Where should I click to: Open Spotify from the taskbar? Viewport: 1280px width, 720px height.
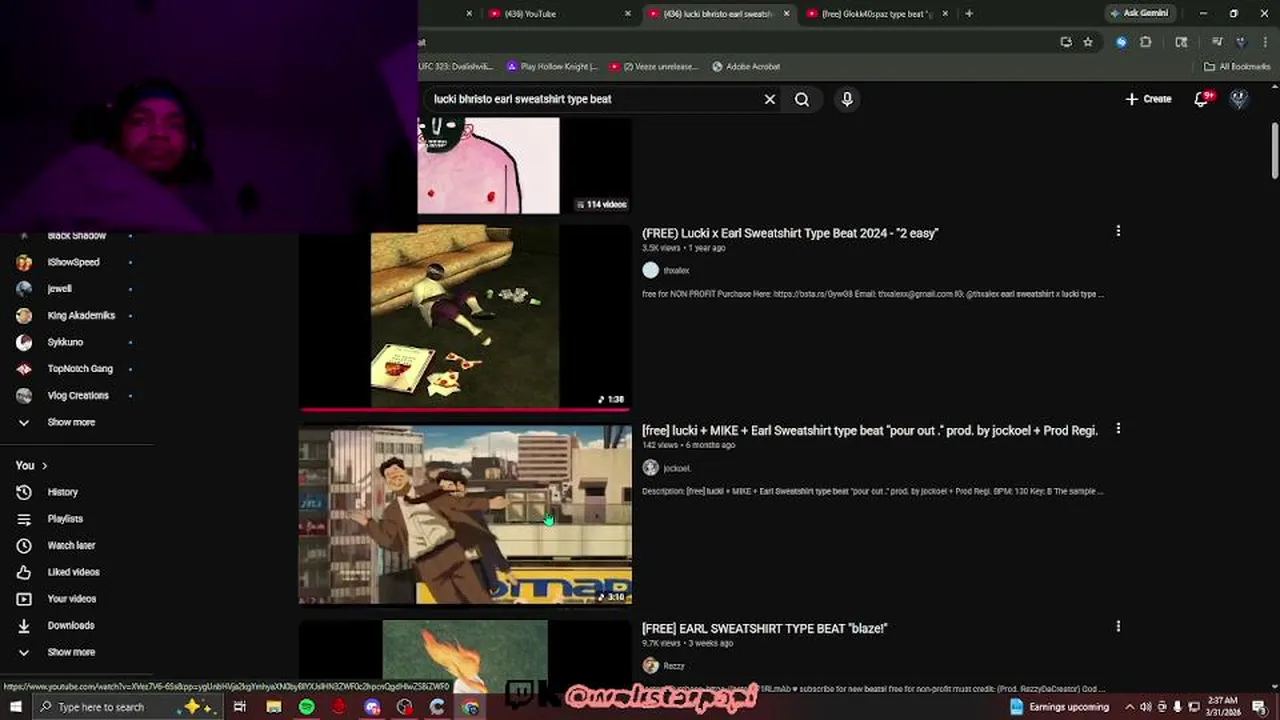(x=306, y=707)
